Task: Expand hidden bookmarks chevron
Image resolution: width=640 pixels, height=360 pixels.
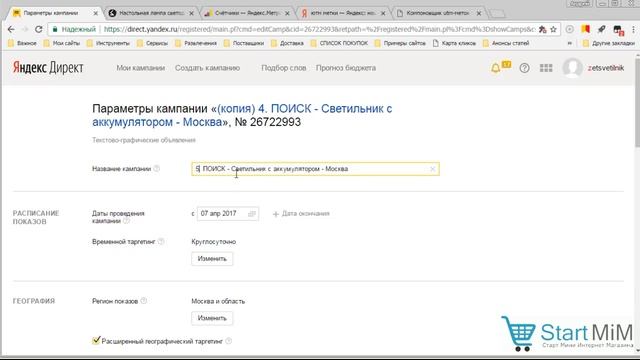Action: [x=570, y=43]
